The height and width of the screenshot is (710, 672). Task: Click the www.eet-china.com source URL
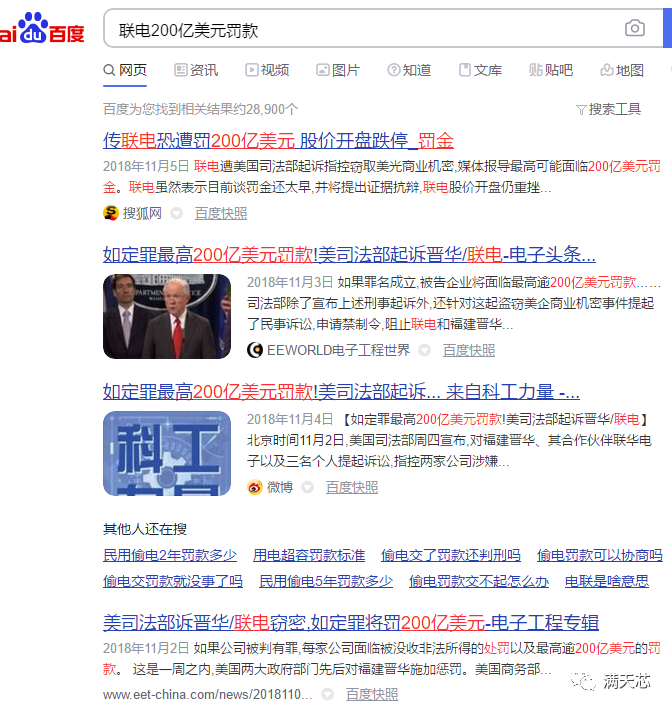tap(207, 694)
